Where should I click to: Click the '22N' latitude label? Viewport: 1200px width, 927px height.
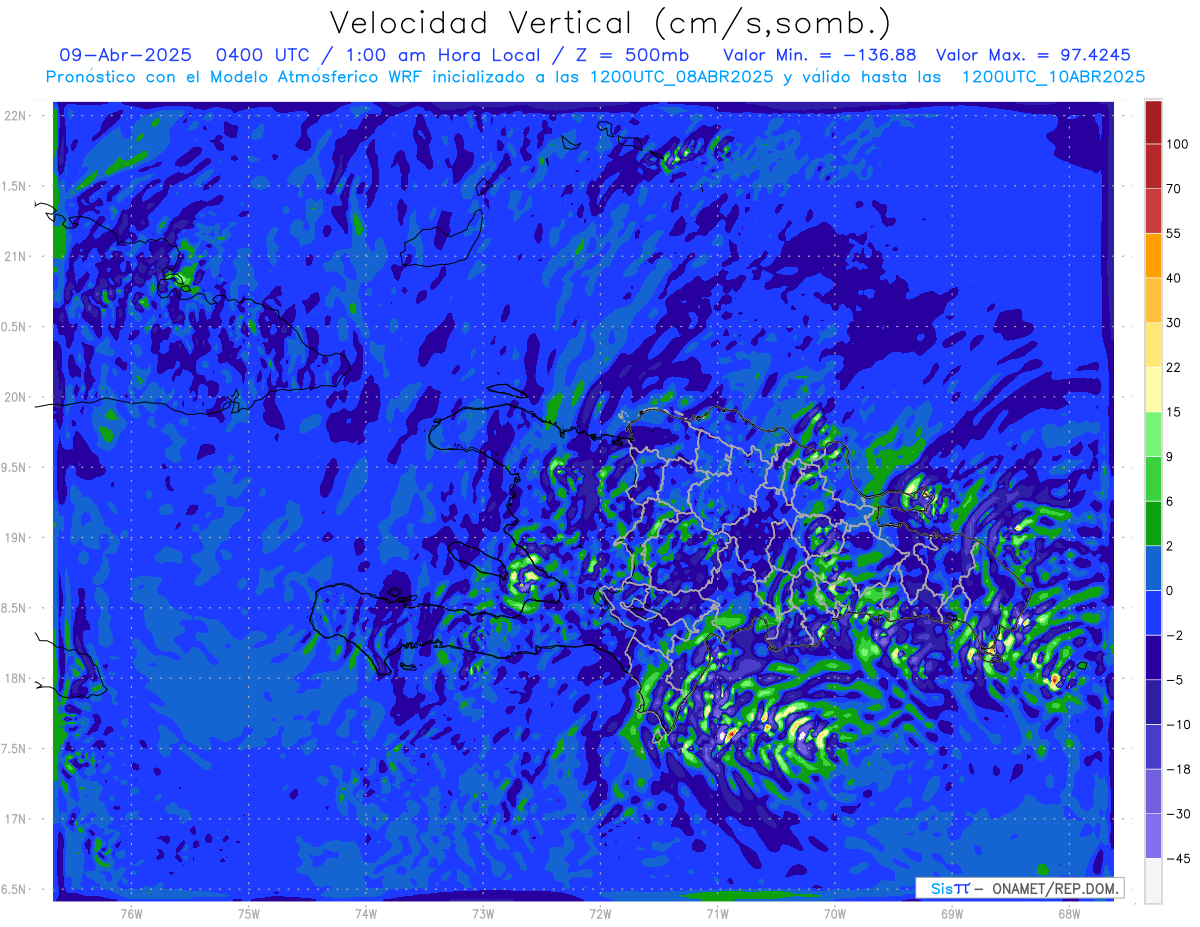[15, 116]
